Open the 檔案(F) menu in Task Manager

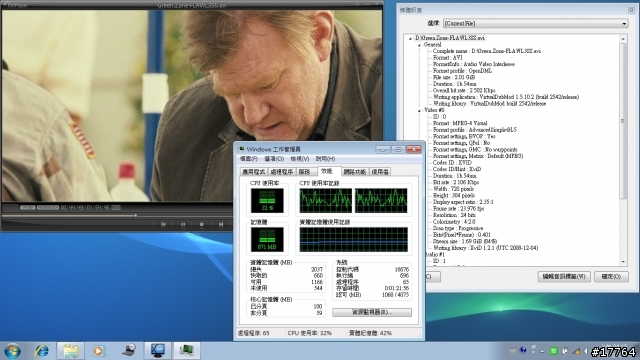coord(249,159)
